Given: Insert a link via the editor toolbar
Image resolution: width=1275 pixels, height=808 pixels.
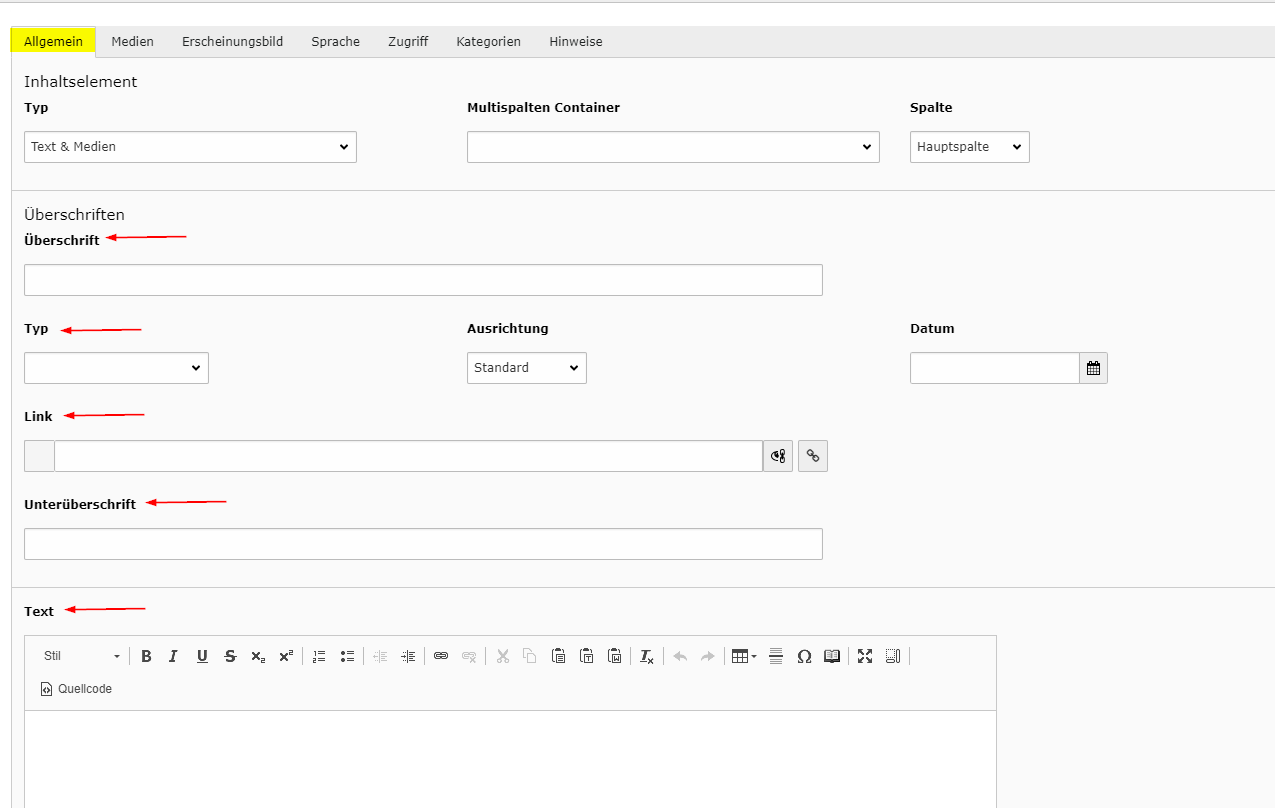Looking at the screenshot, I should (441, 656).
